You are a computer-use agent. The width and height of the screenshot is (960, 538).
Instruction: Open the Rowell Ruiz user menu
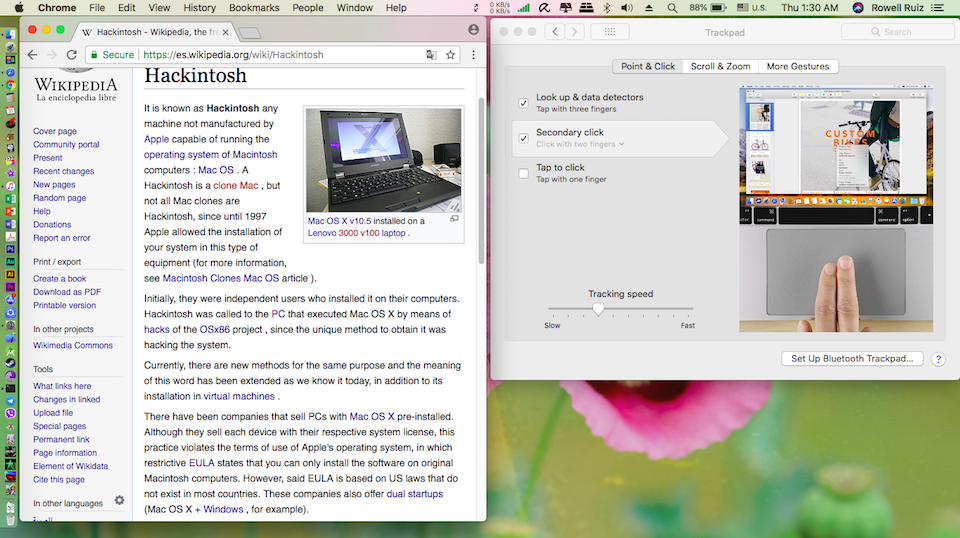coord(898,8)
